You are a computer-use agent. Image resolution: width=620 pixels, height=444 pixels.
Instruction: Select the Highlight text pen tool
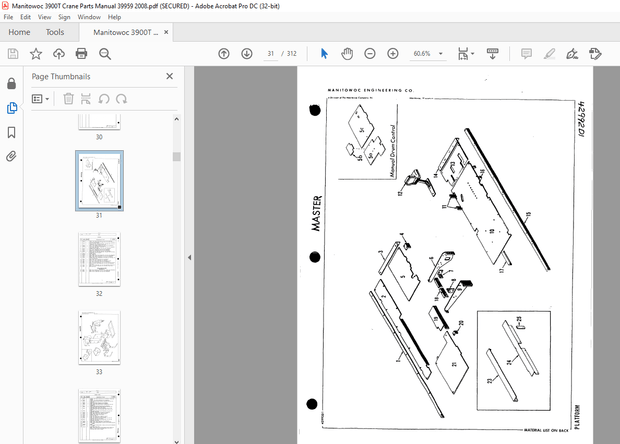click(549, 54)
